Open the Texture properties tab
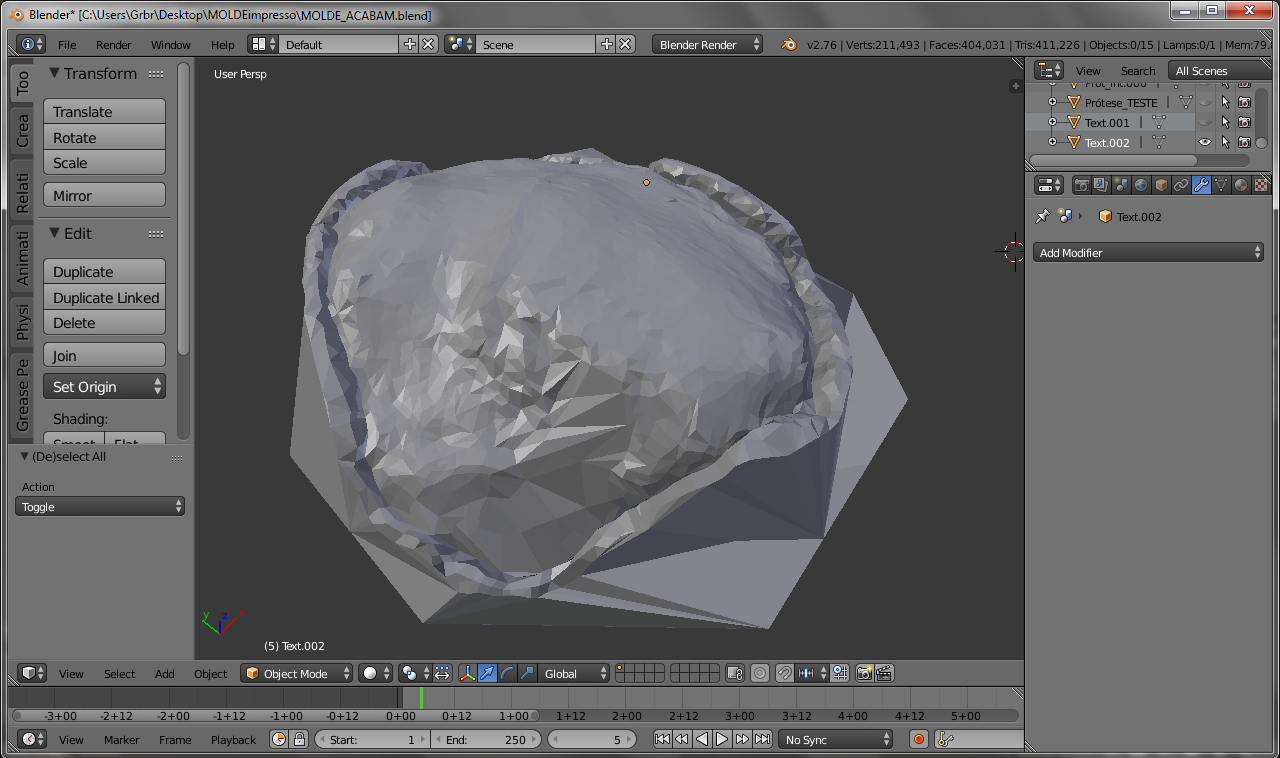 (1261, 185)
